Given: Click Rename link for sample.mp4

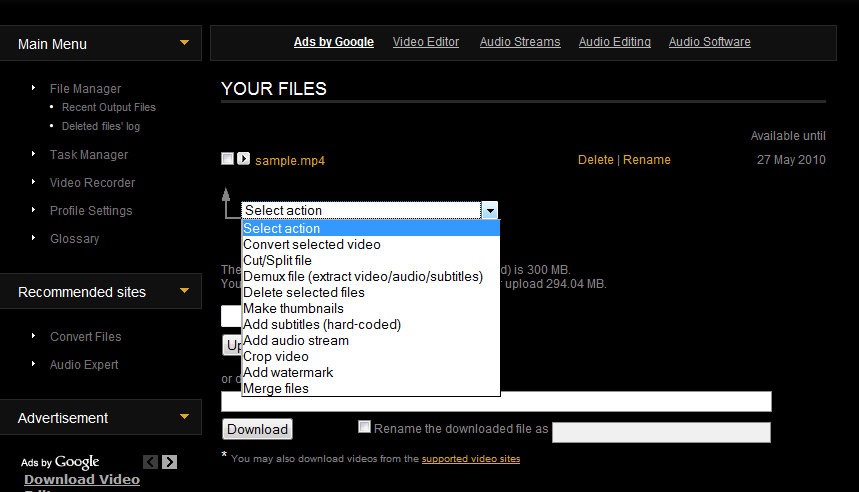Looking at the screenshot, I should click(647, 160).
